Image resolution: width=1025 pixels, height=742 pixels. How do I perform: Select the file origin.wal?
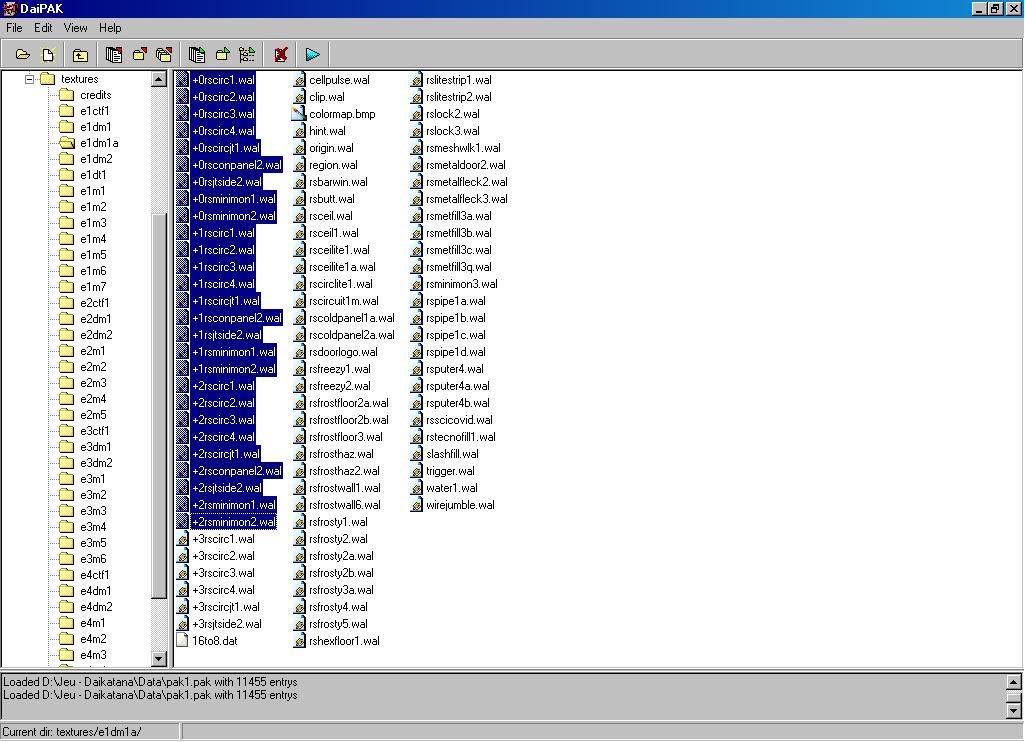pos(331,148)
